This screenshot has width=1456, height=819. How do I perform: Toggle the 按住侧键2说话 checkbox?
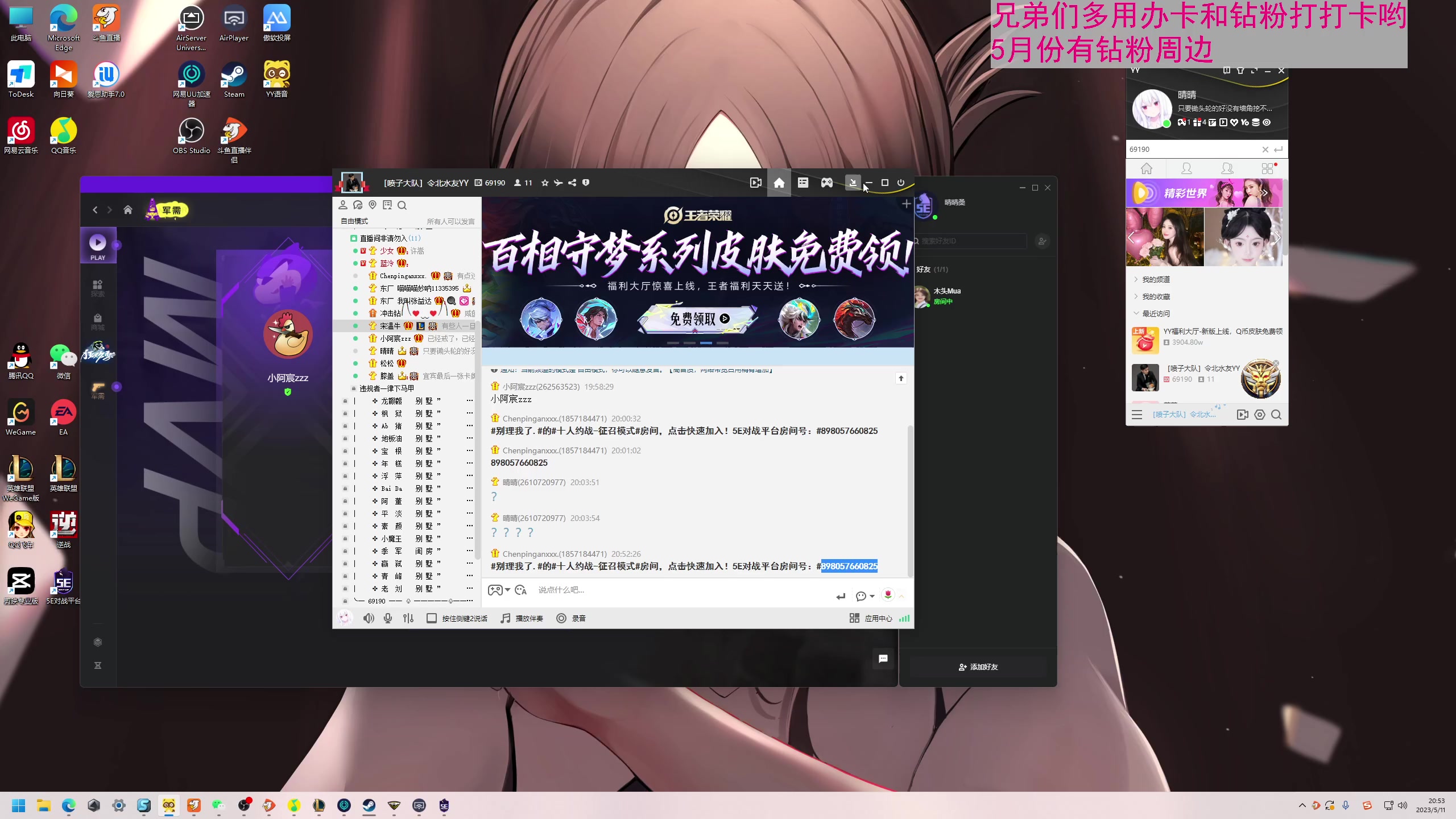click(432, 618)
